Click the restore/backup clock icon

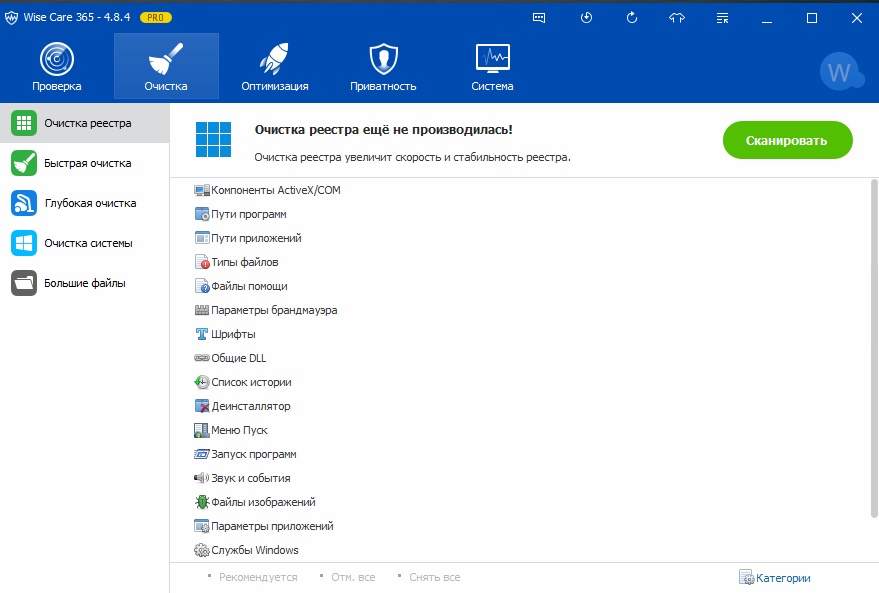pyautogui.click(x=586, y=18)
